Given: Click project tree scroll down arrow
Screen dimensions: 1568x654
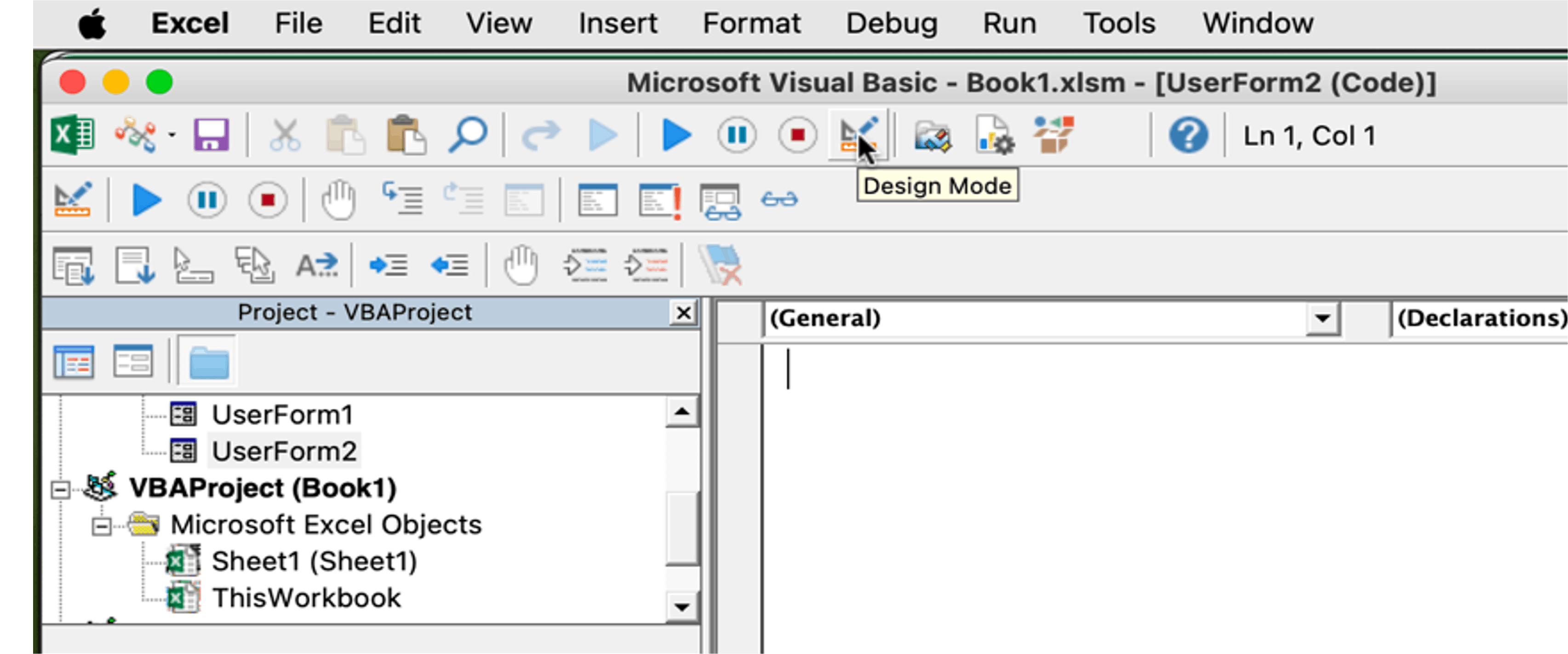Looking at the screenshot, I should 682,607.
